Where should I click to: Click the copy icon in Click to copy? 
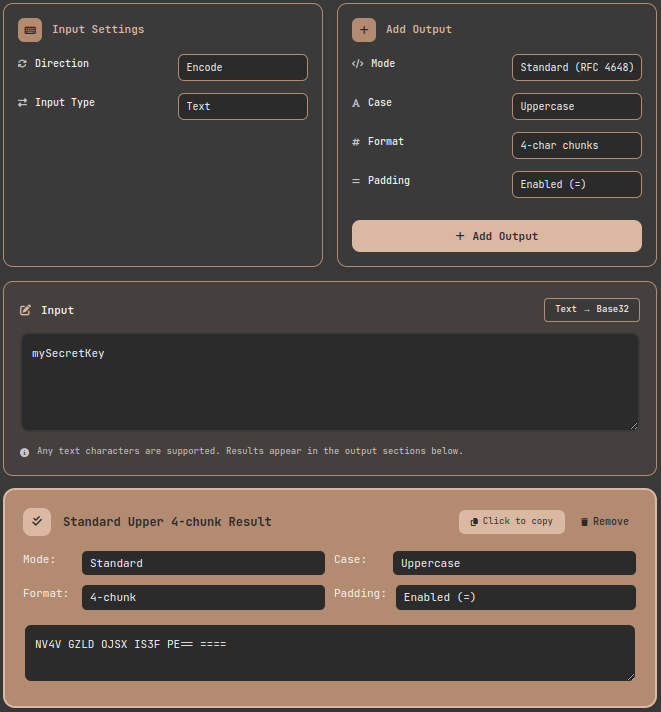pos(474,522)
